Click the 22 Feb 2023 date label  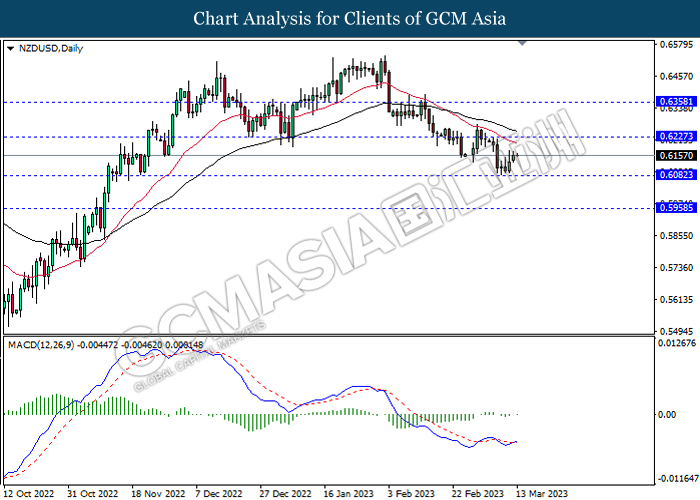point(477,494)
